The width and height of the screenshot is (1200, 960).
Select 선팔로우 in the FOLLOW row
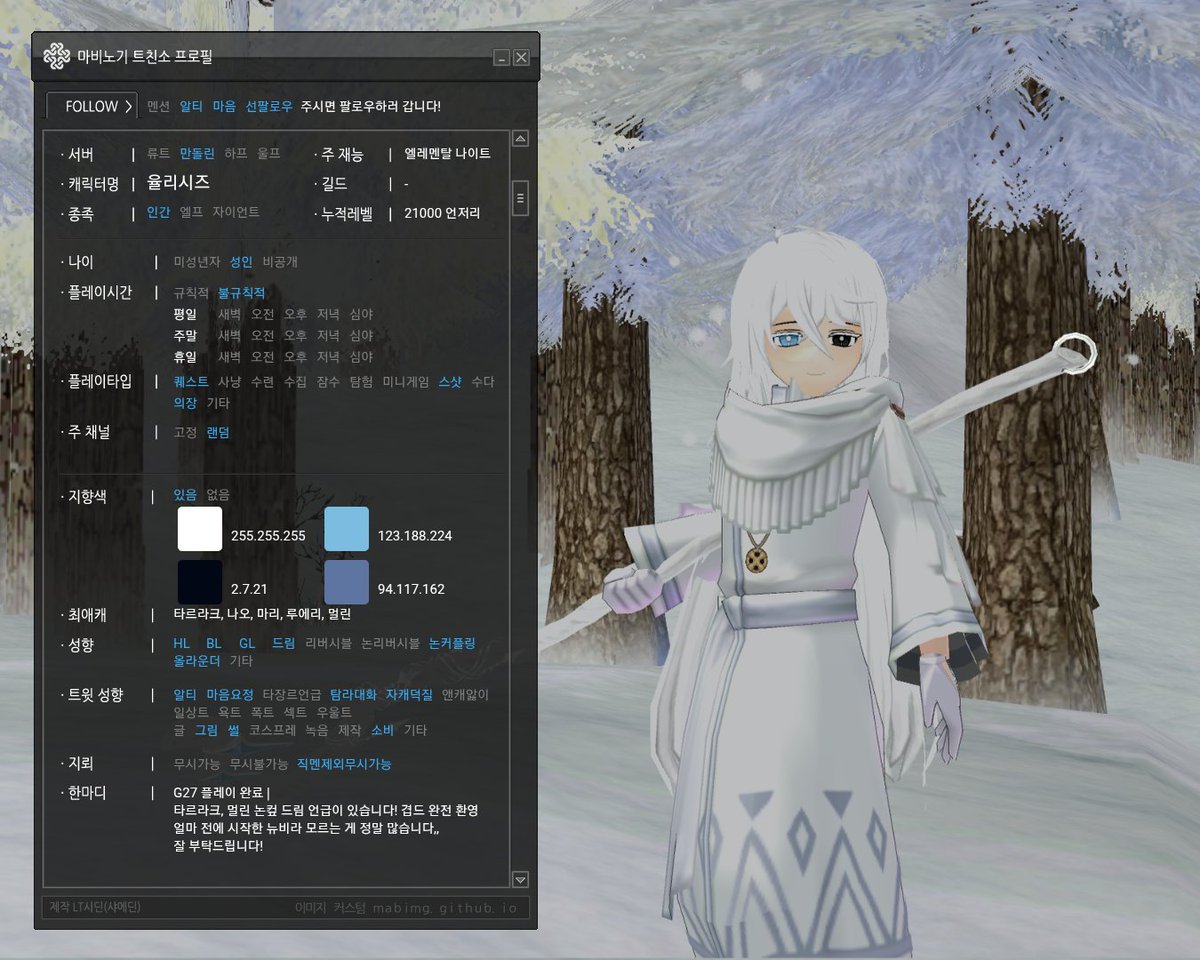[269, 106]
